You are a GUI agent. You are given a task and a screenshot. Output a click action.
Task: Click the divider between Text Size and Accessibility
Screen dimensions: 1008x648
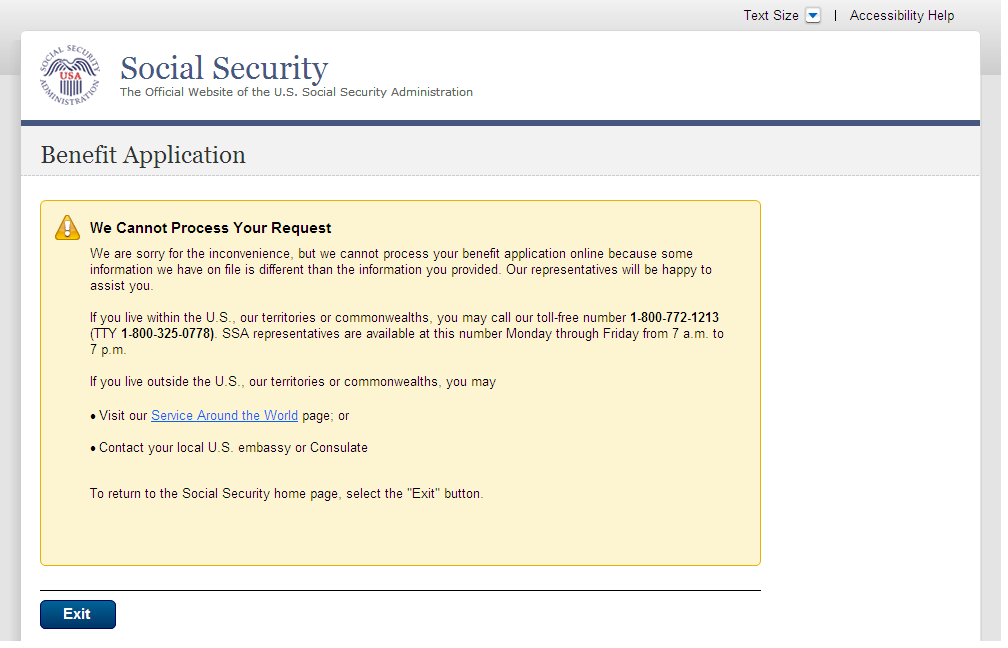pyautogui.click(x=835, y=16)
